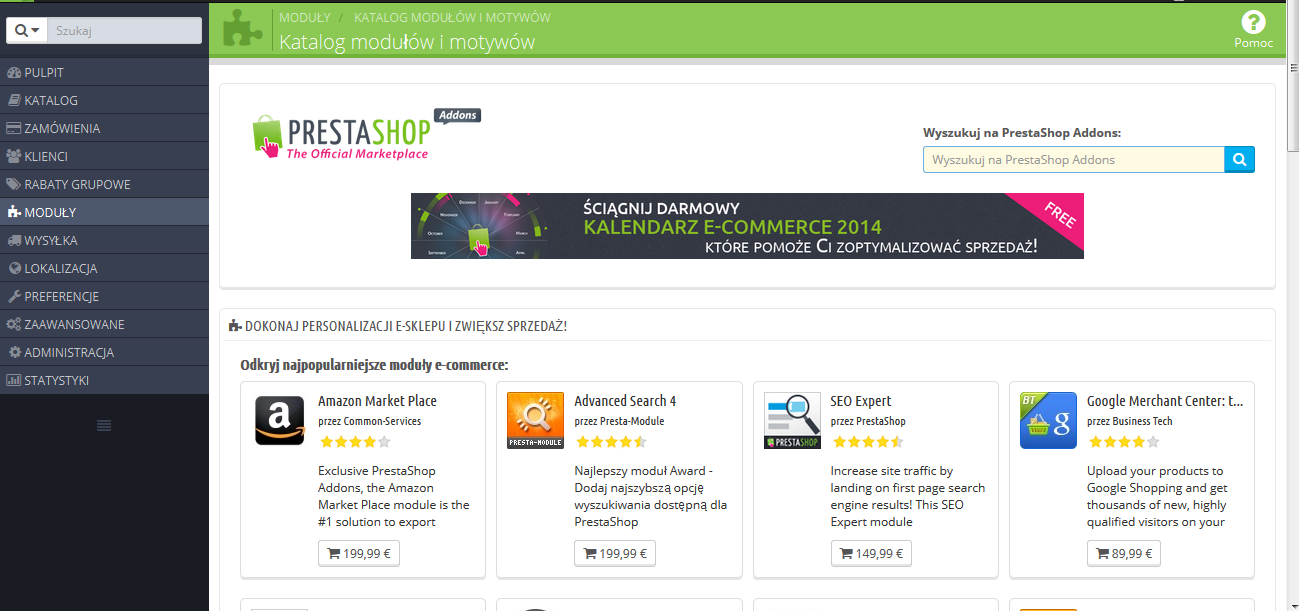The height and width of the screenshot is (611, 1299).
Task: Click the Administracja gear icon
Action: (x=15, y=352)
